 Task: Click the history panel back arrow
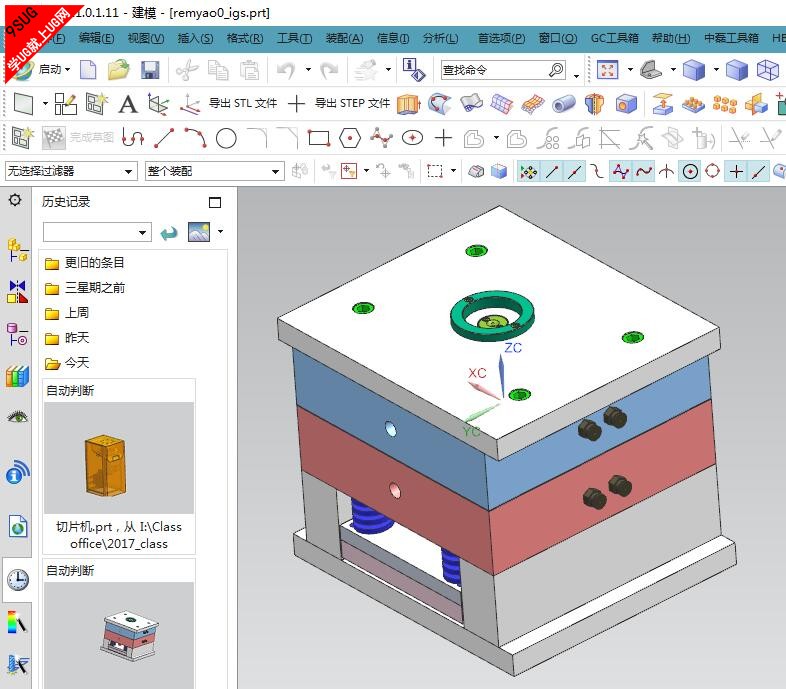(x=169, y=233)
